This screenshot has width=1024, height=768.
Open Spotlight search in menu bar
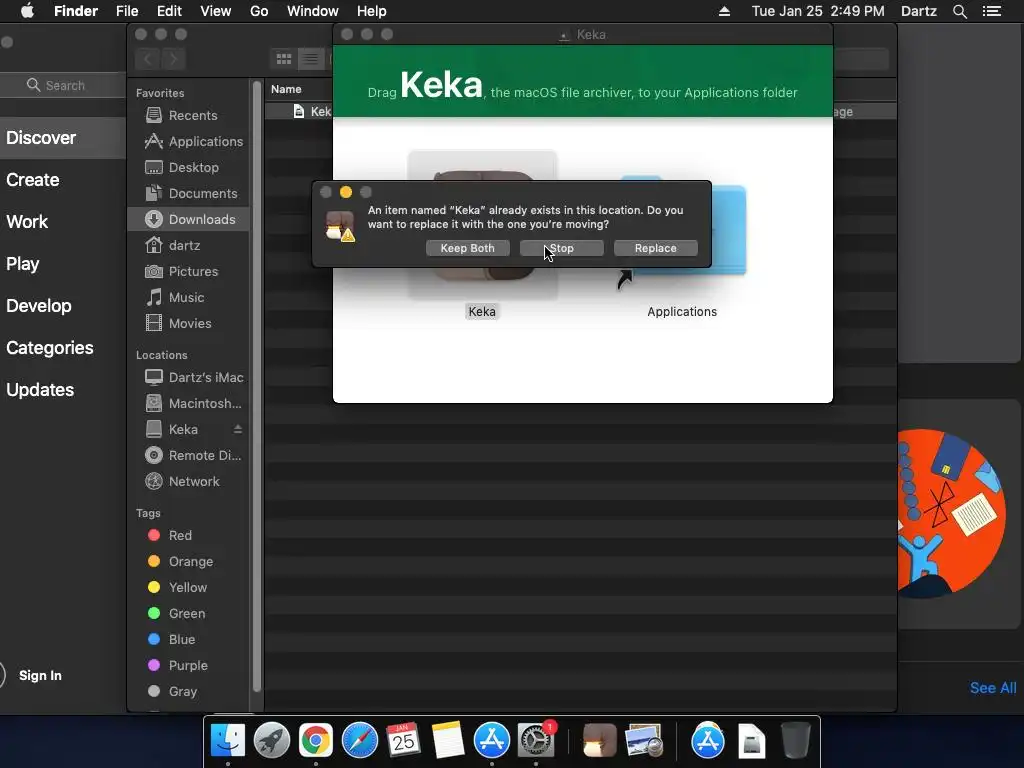(959, 11)
